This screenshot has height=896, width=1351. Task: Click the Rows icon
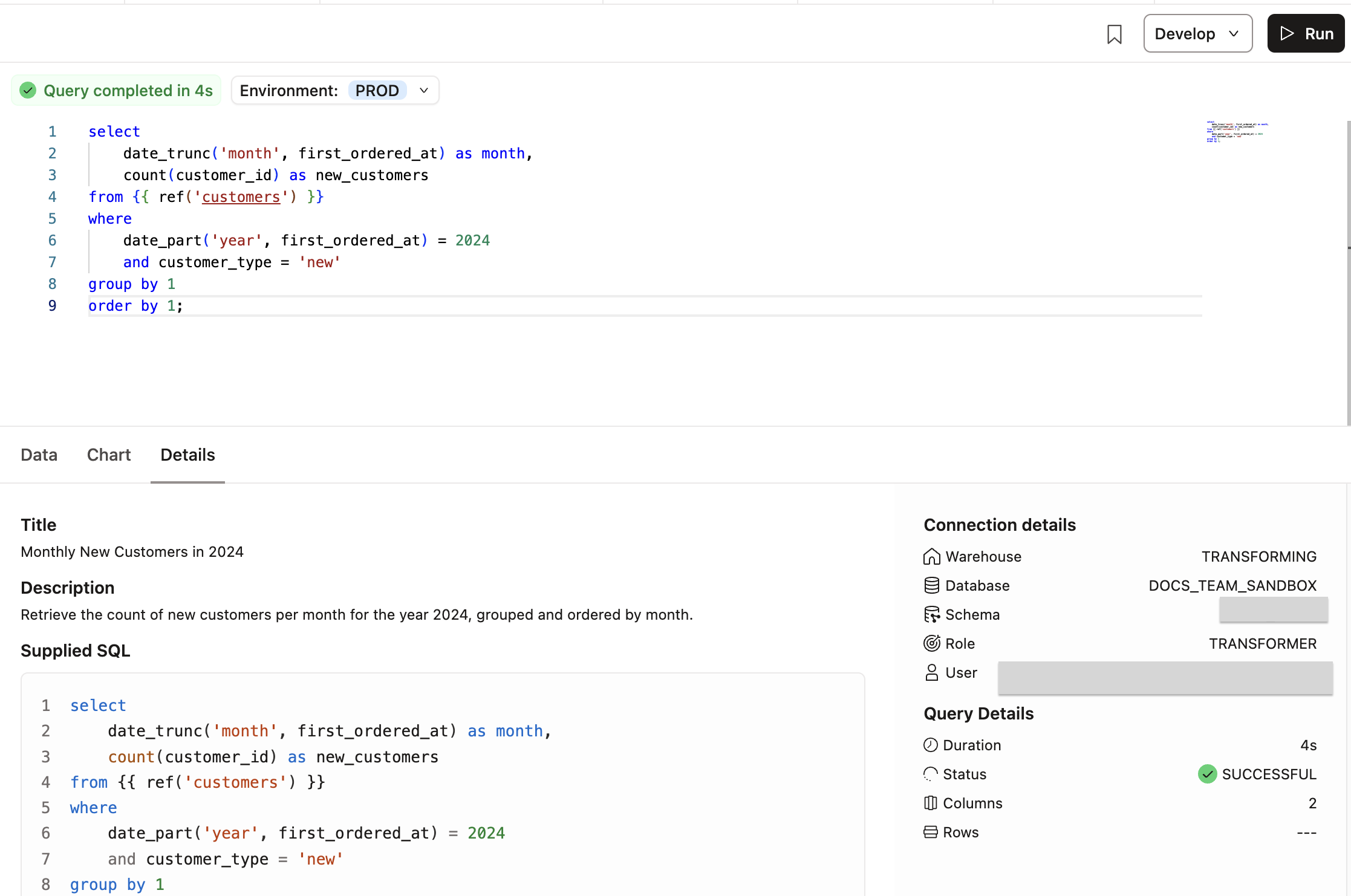pos(930,832)
